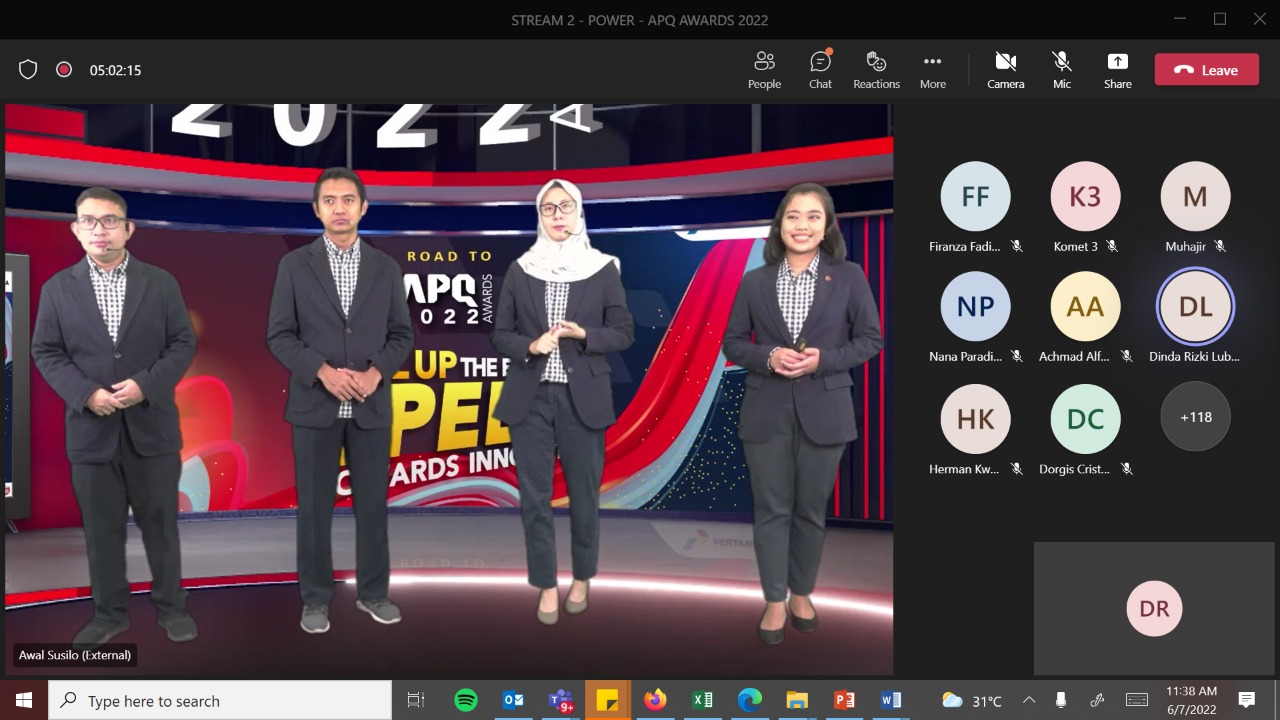Screen dimensions: 1280x720
Task: Click muted mic icon beside Nana Paradi
Action: point(1017,356)
